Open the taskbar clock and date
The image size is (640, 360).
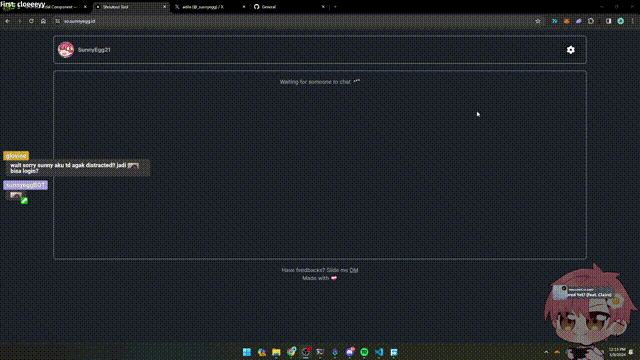click(617, 352)
